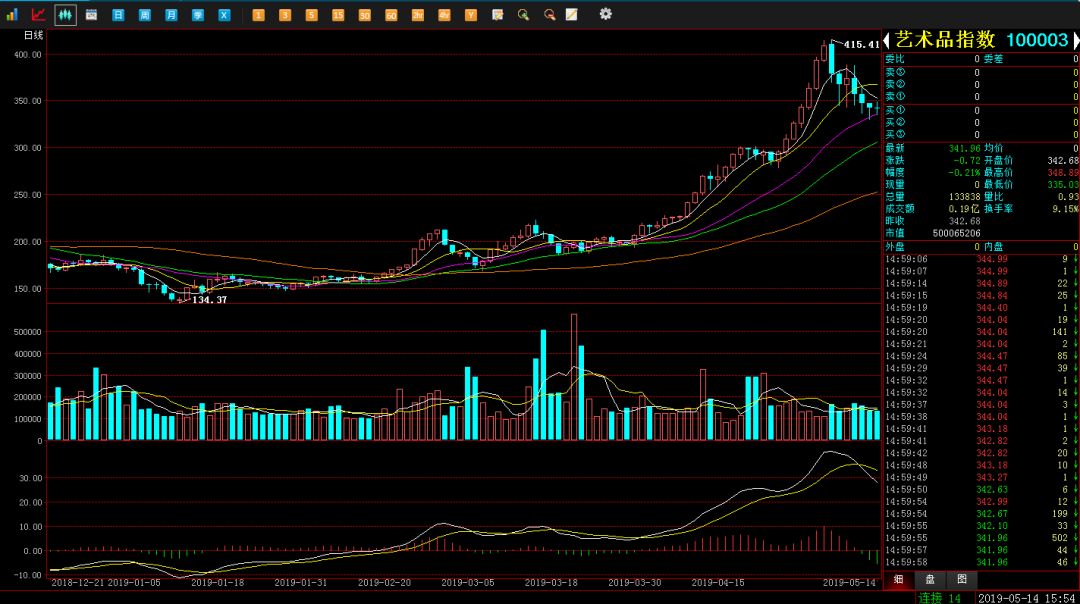Viewport: 1080px width, 604px height.
Task: Click the opening price 342.68
Action: [x=1063, y=160]
